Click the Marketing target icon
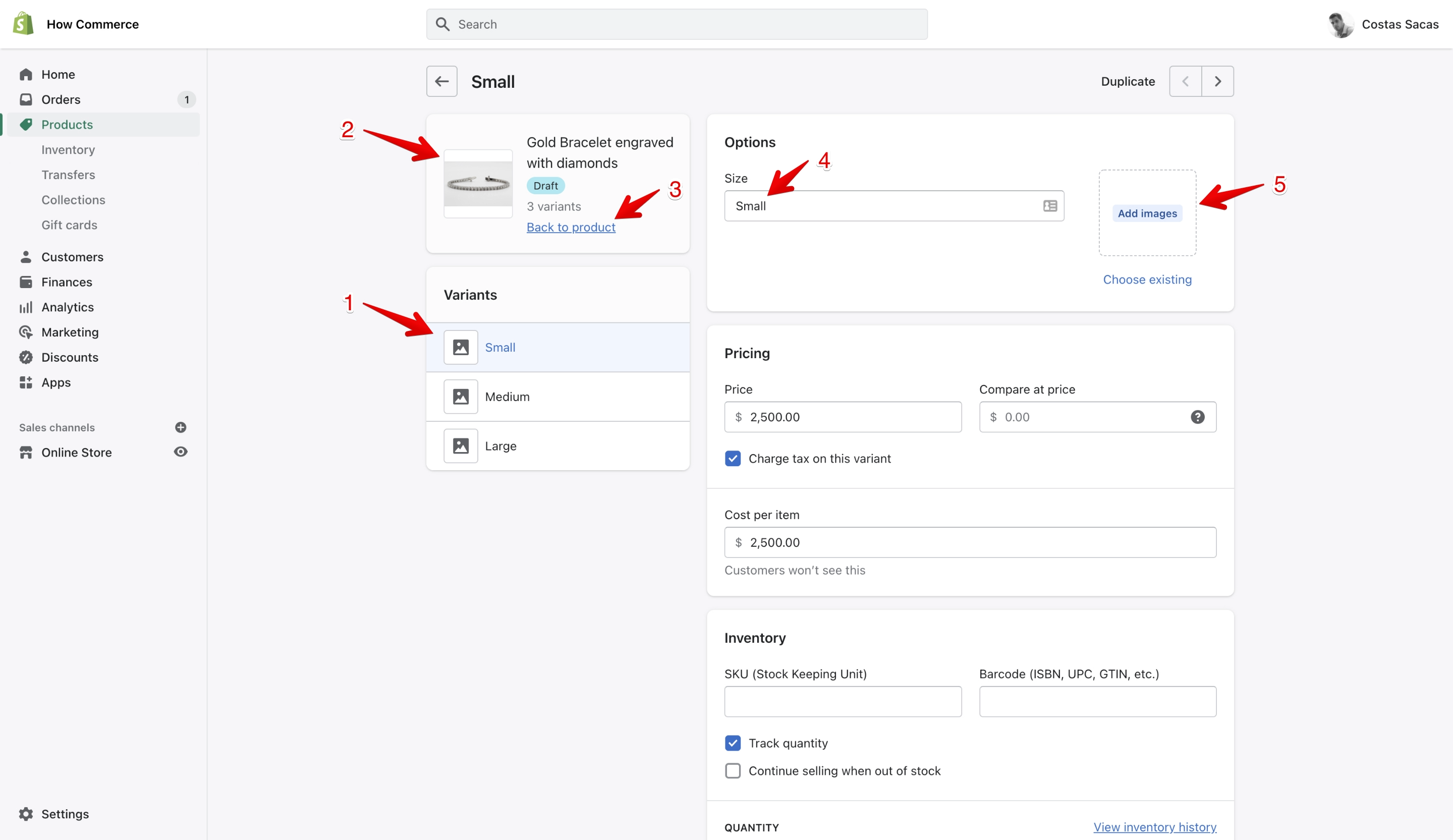This screenshot has height=840, width=1453. pyautogui.click(x=26, y=332)
